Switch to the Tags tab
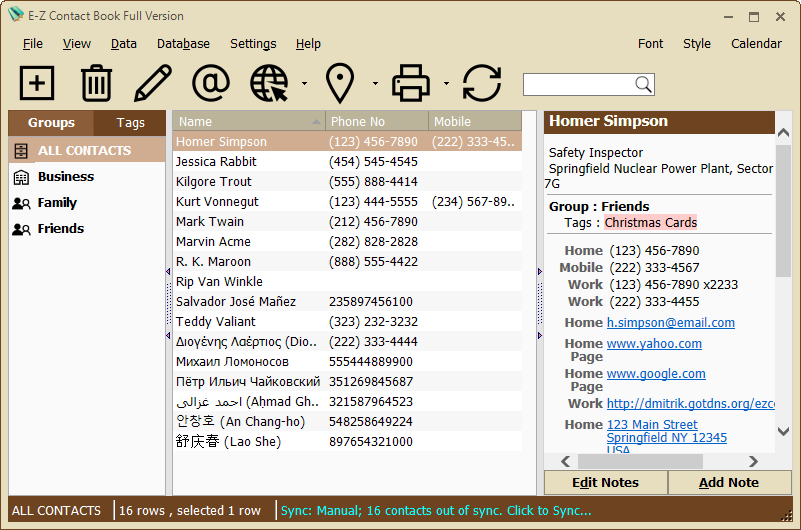The height and width of the screenshot is (530, 801). 130,123
